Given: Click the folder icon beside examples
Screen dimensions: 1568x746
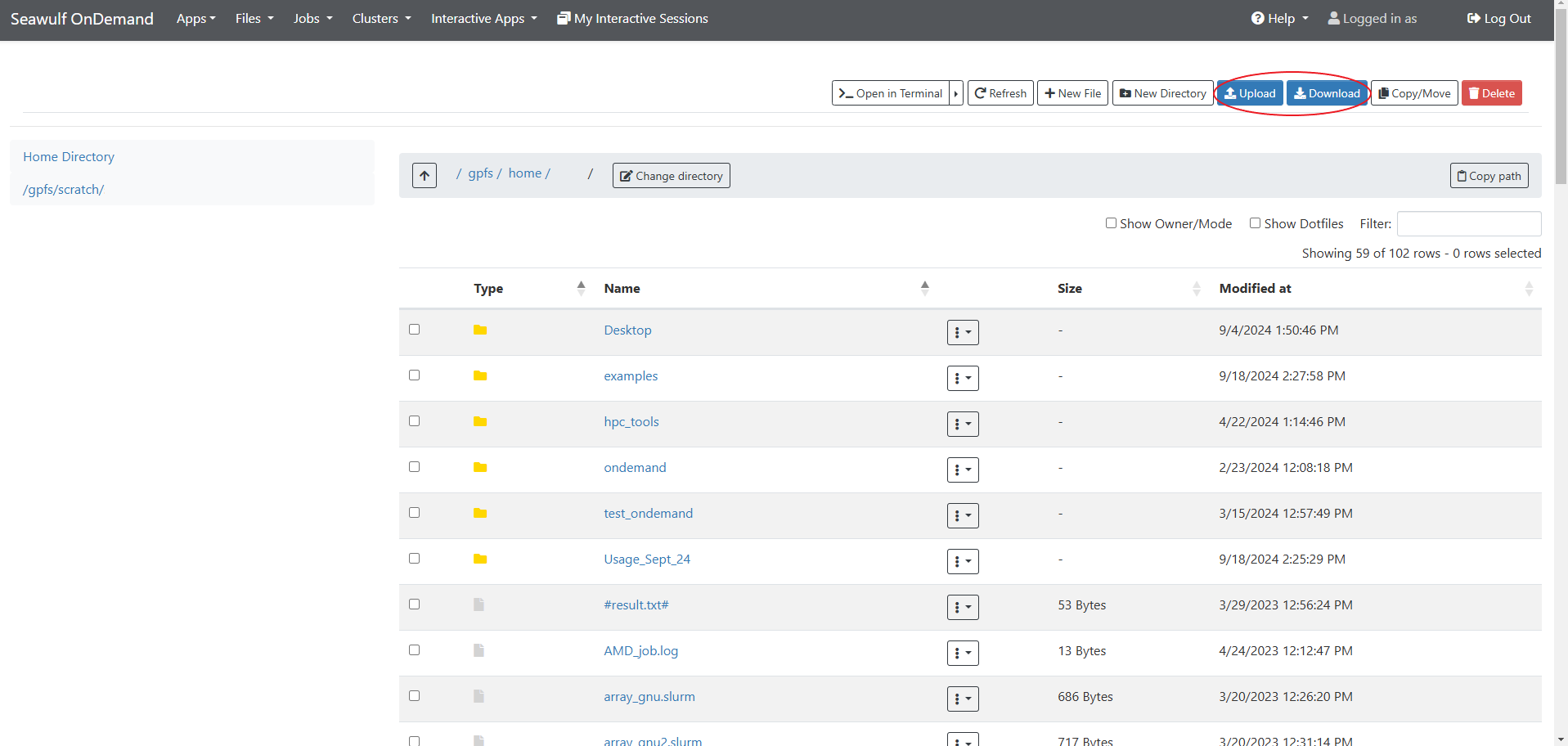Looking at the screenshot, I should [480, 375].
